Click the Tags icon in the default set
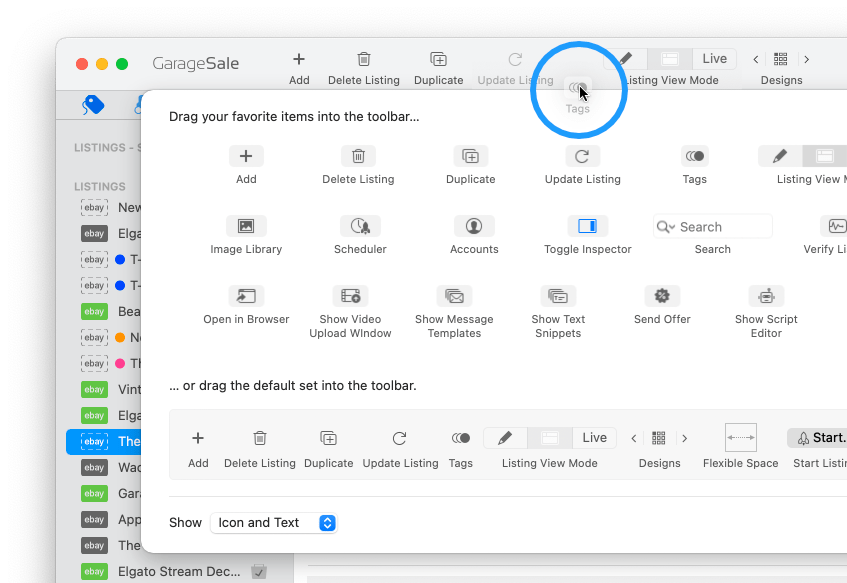847x583 pixels. click(461, 438)
